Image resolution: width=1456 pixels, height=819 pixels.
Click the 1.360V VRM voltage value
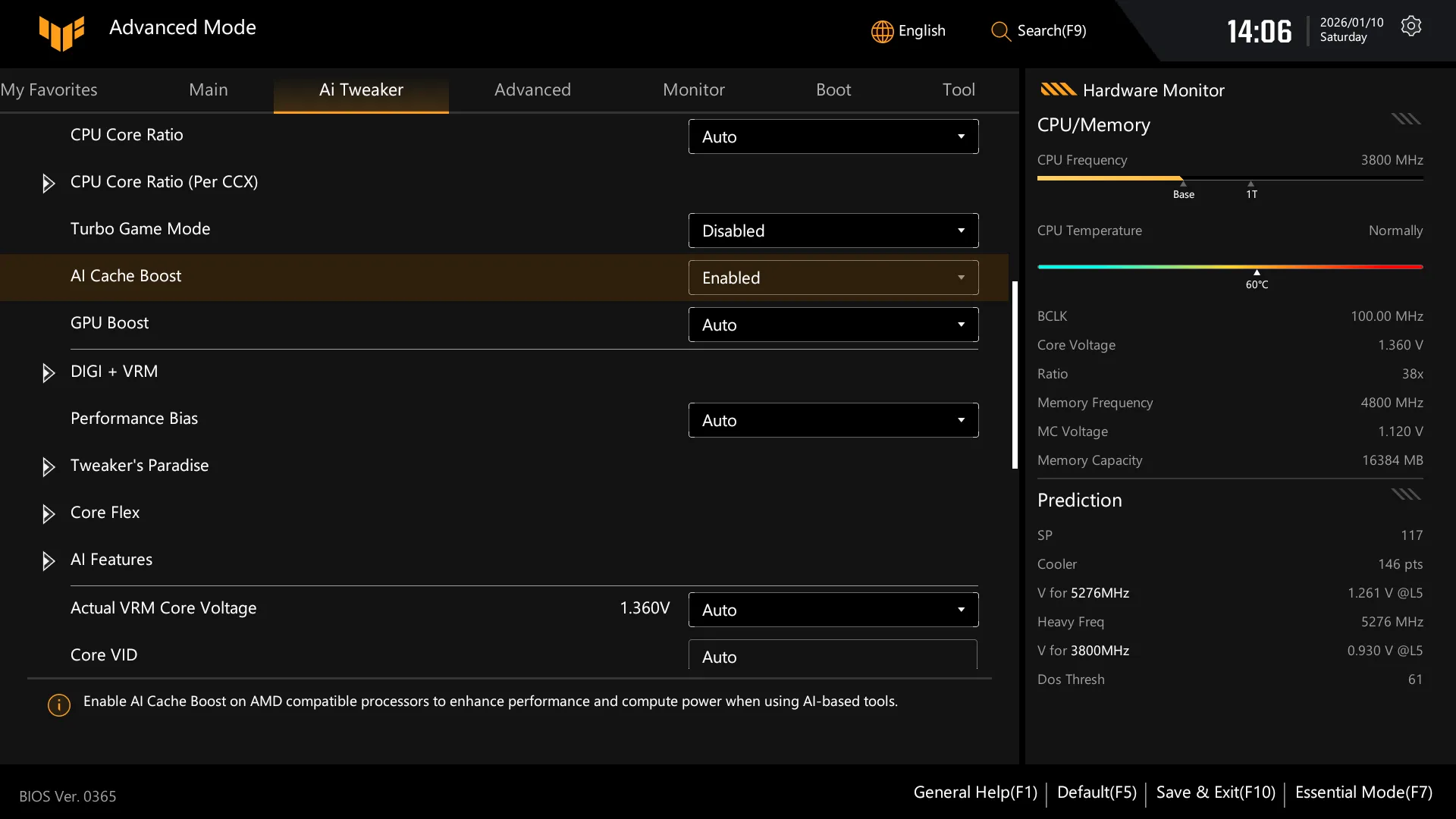(645, 608)
